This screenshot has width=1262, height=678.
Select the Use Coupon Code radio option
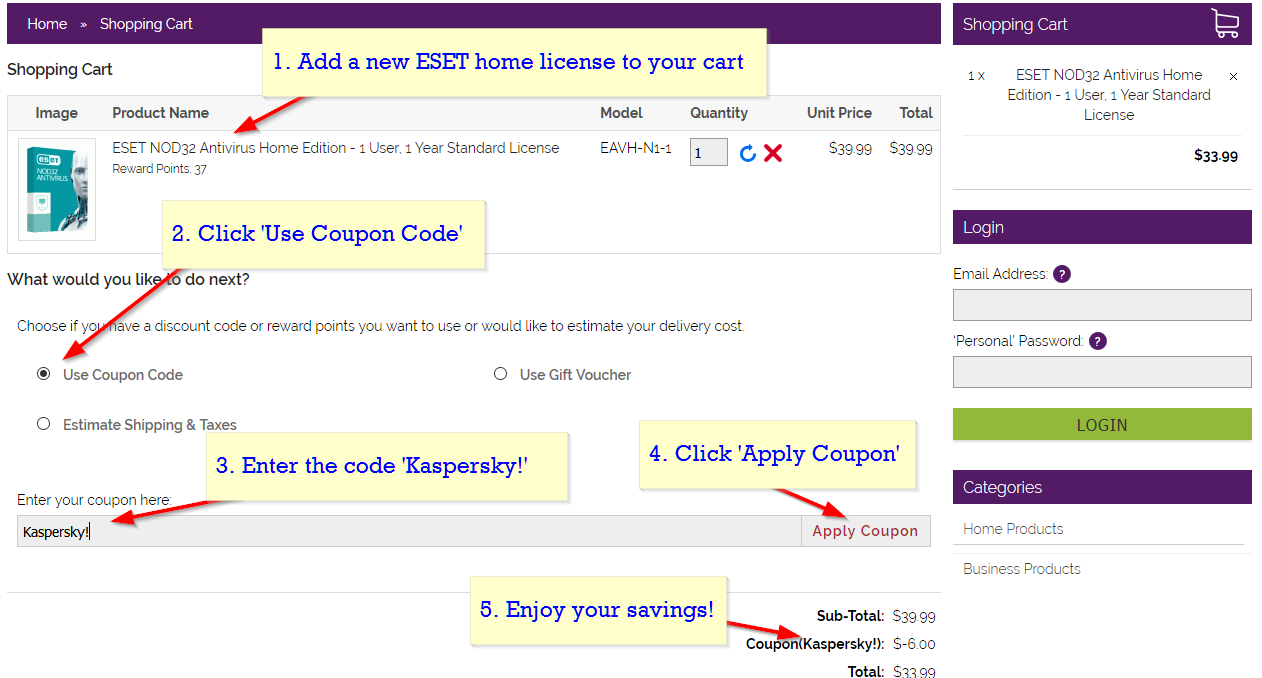(x=44, y=374)
